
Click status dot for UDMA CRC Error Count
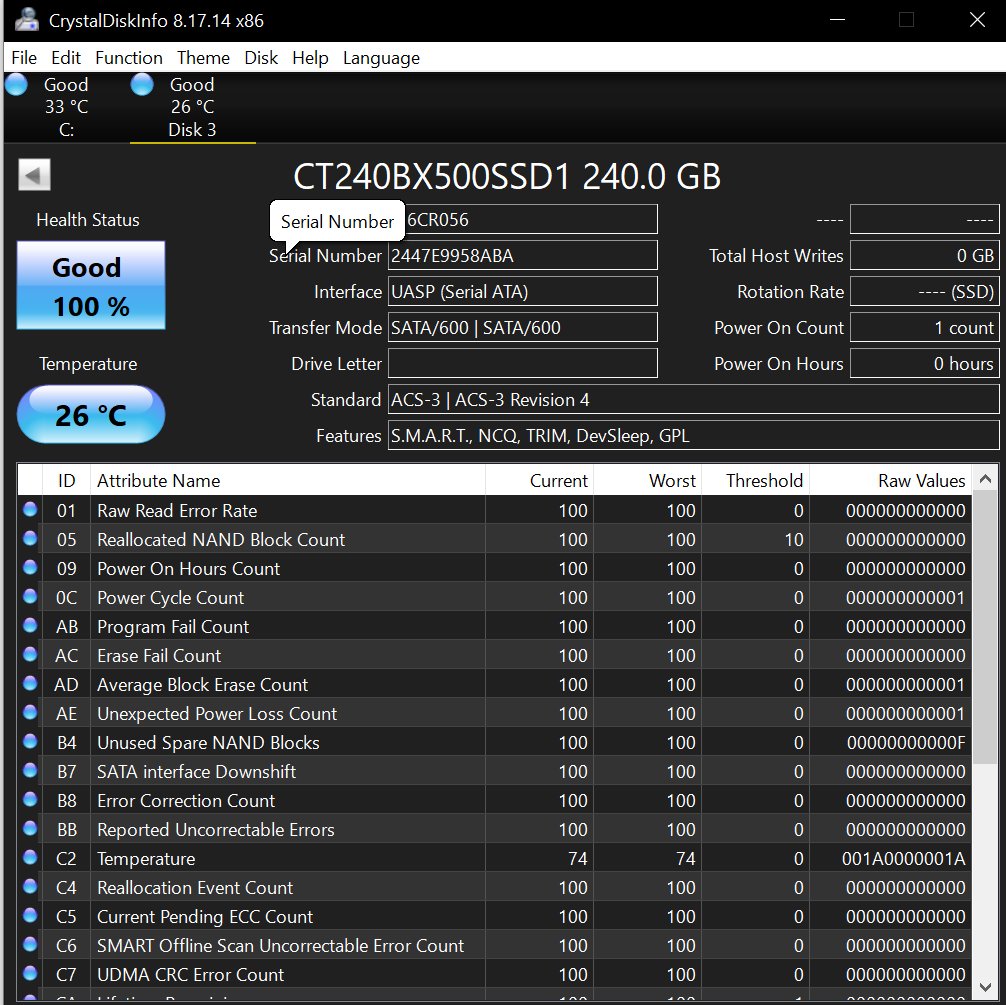30,974
